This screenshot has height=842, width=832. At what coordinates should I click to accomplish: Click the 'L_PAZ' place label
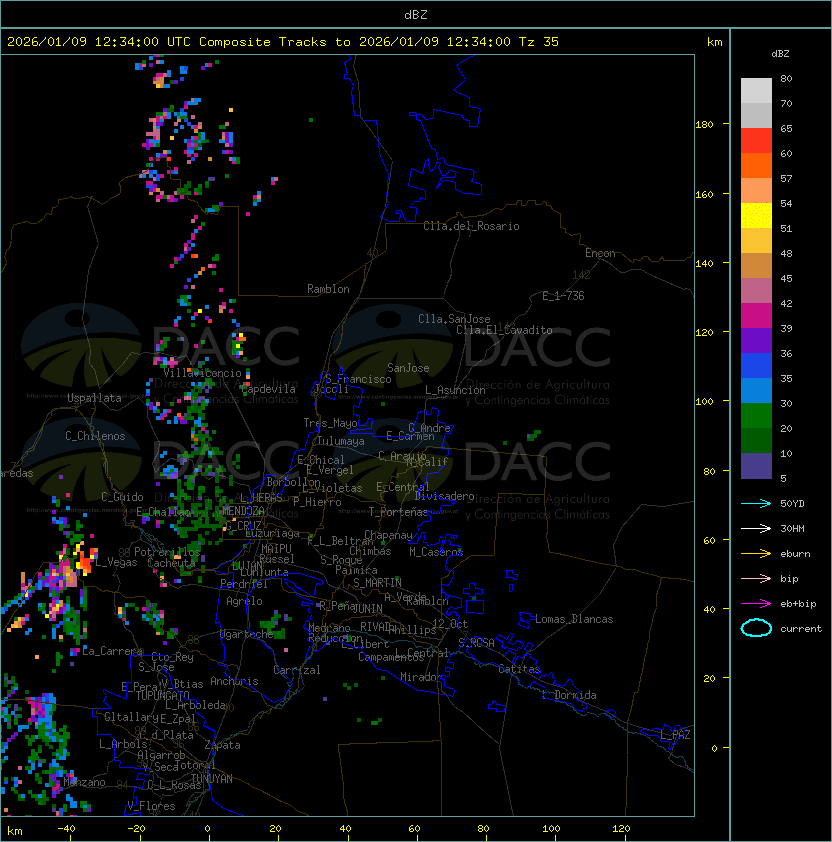pyautogui.click(x=675, y=735)
